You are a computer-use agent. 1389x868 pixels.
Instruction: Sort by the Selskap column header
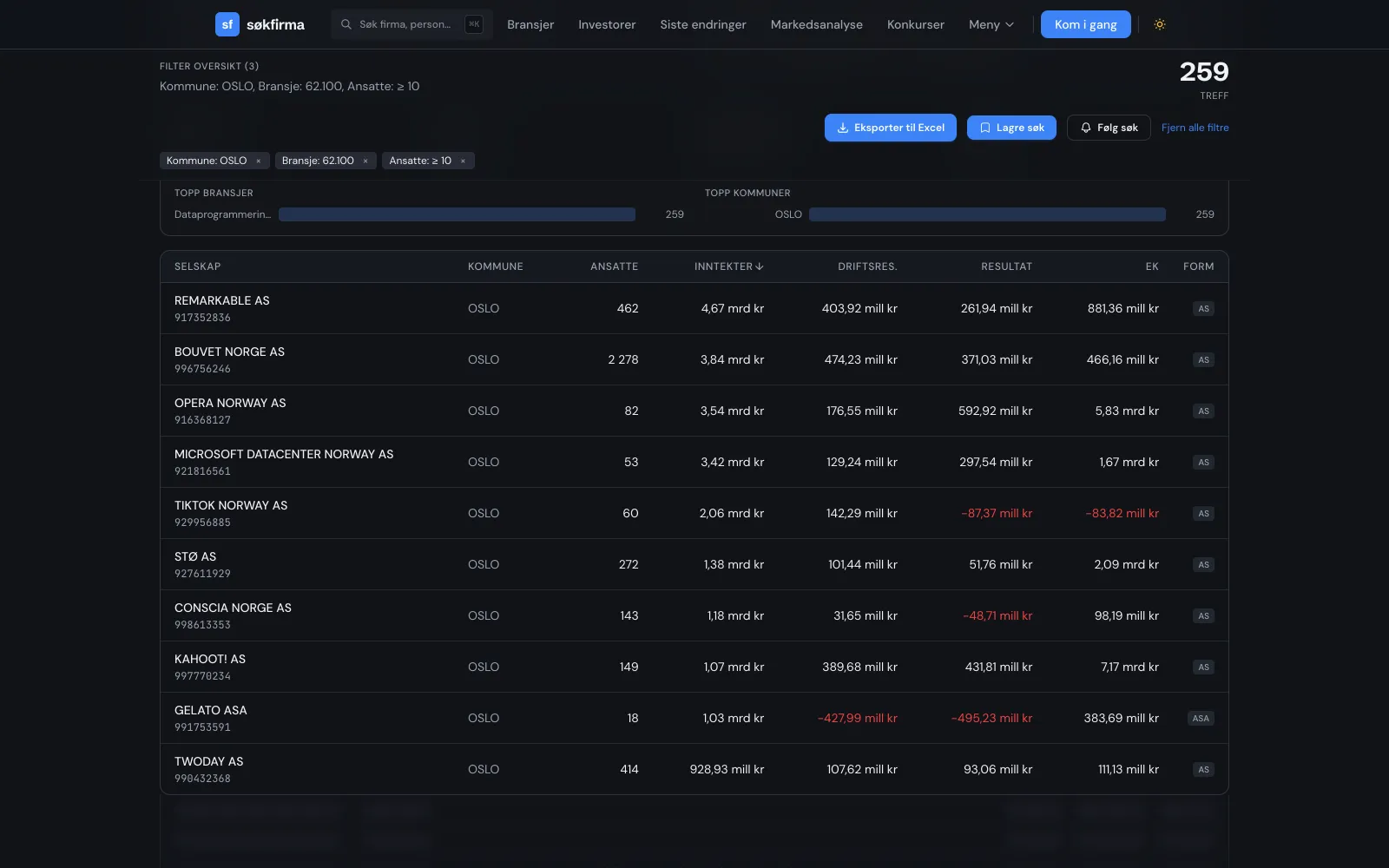(x=198, y=266)
